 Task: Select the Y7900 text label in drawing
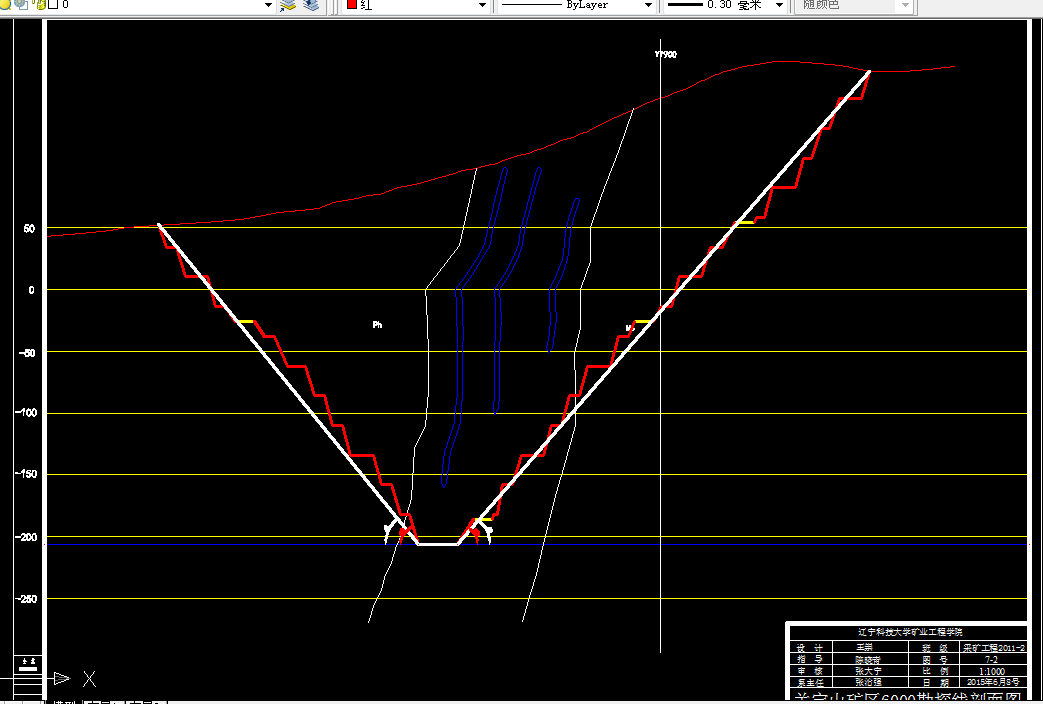click(x=666, y=55)
